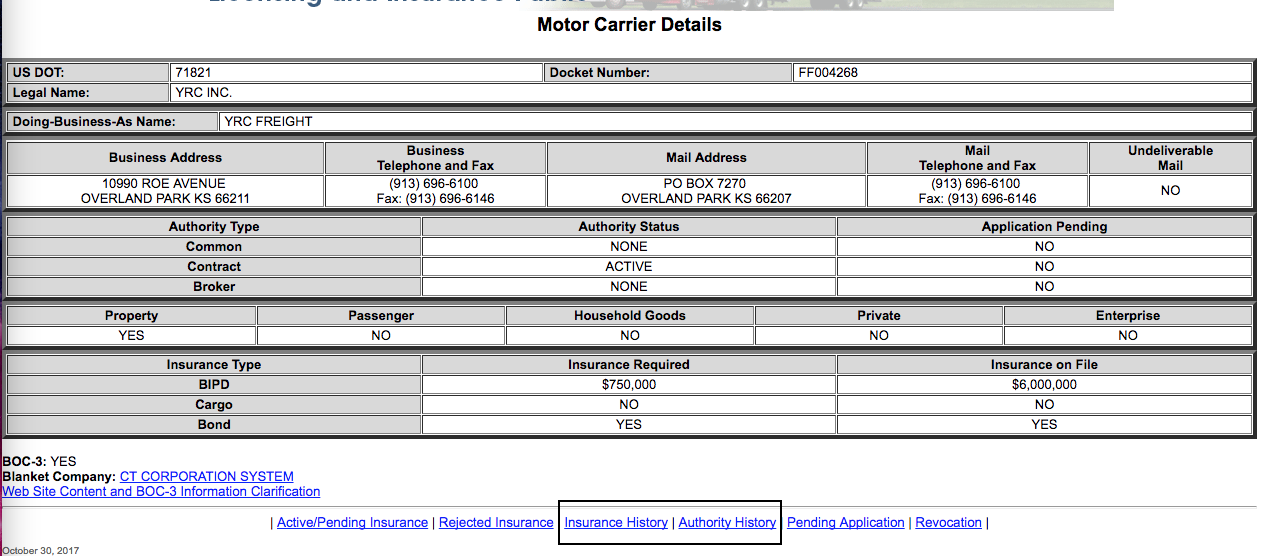Select the US DOT number 71821

click(x=193, y=73)
